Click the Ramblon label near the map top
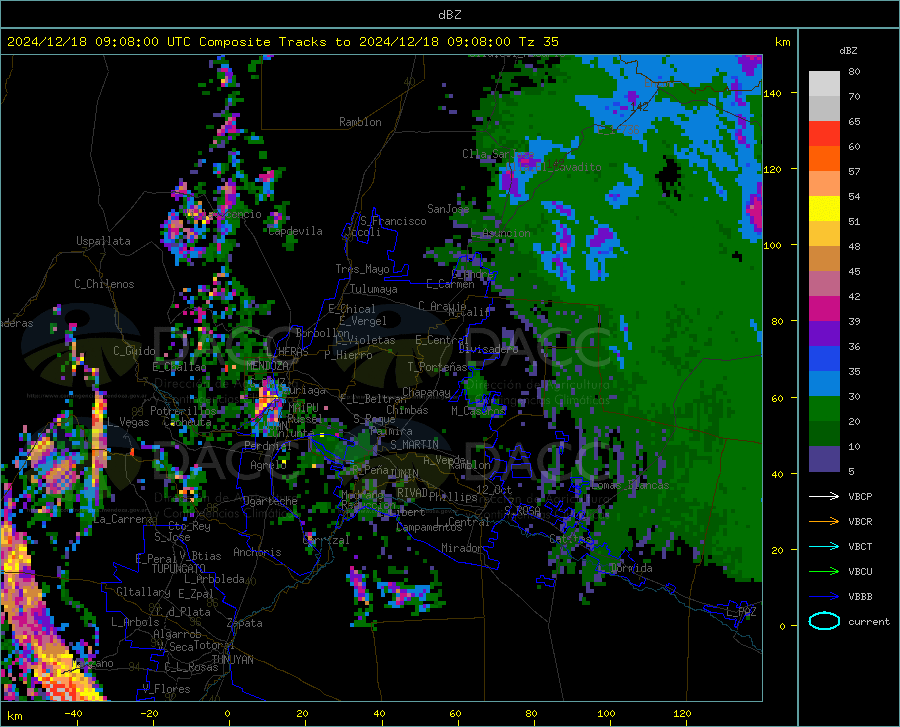Image resolution: width=900 pixels, height=727 pixels. [360, 122]
